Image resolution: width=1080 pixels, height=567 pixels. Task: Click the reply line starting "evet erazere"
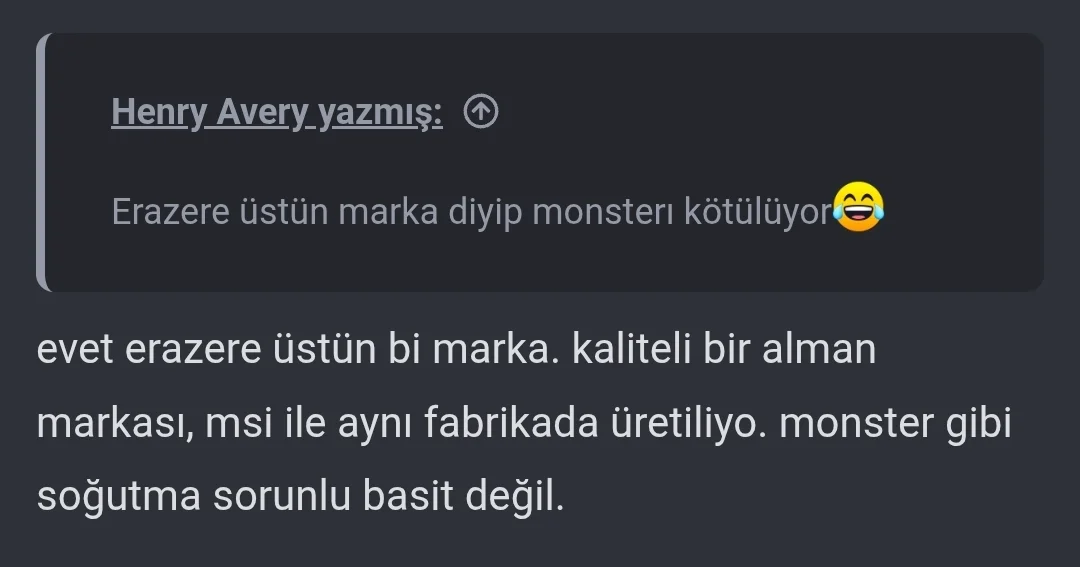click(x=455, y=351)
